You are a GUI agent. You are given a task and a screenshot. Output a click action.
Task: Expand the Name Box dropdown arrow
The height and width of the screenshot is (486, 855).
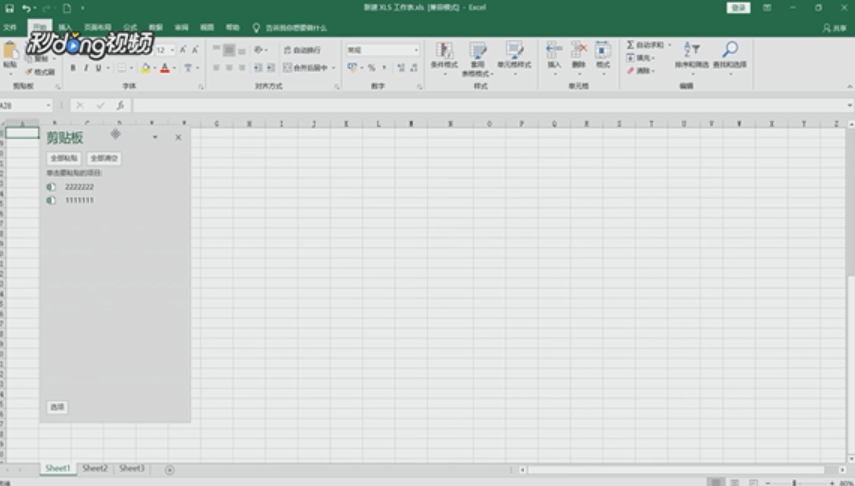click(49, 105)
